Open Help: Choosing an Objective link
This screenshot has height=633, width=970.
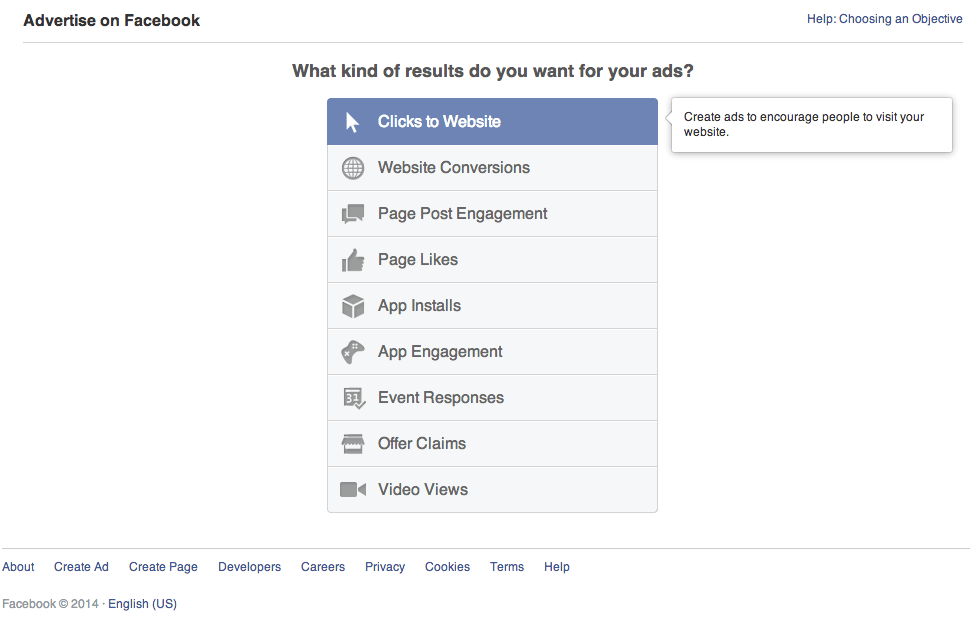tap(884, 19)
